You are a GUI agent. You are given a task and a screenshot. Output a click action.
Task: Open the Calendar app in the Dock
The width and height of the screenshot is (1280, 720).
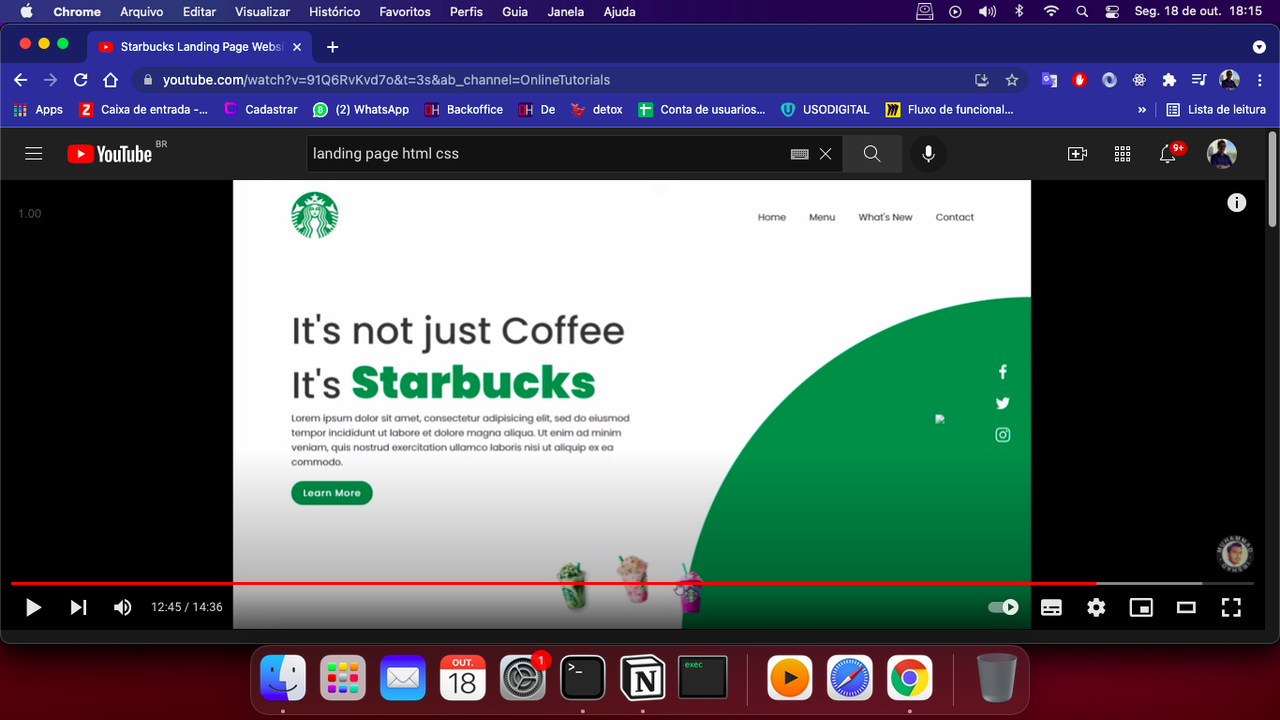(463, 679)
